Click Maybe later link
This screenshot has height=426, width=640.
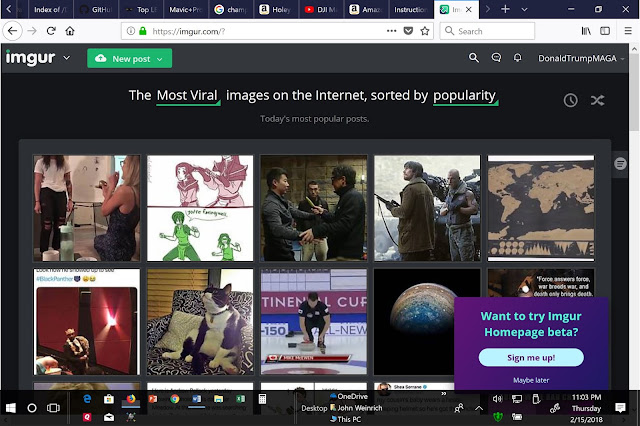coord(531,380)
